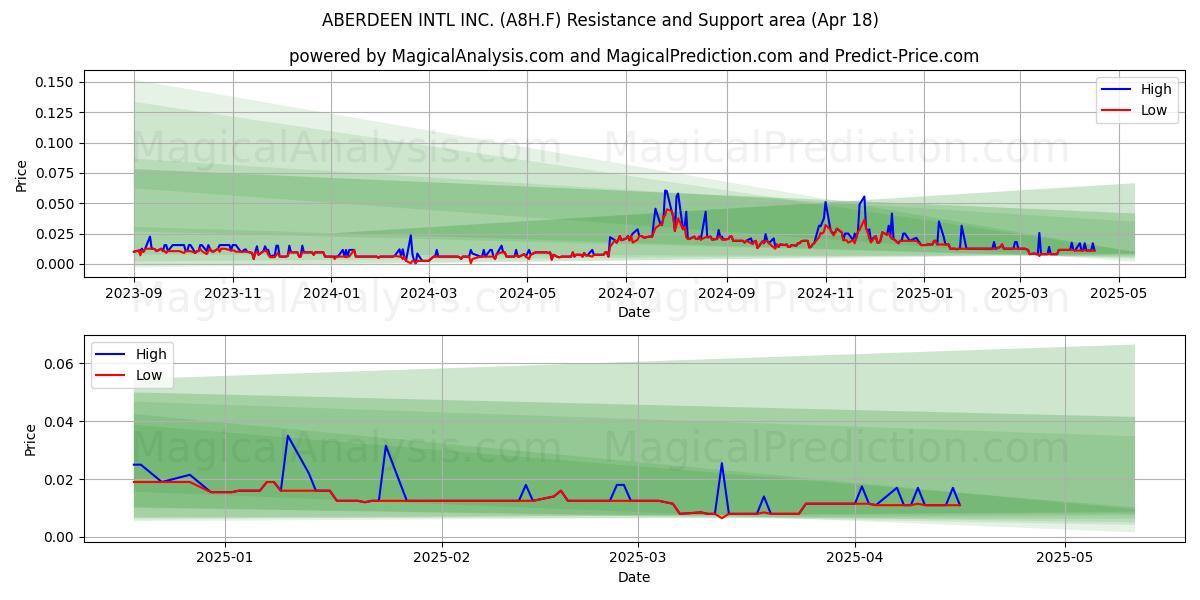The width and height of the screenshot is (1200, 600).
Task: Click the 2025-05 date label on bottom chart axis
Action: [1065, 557]
